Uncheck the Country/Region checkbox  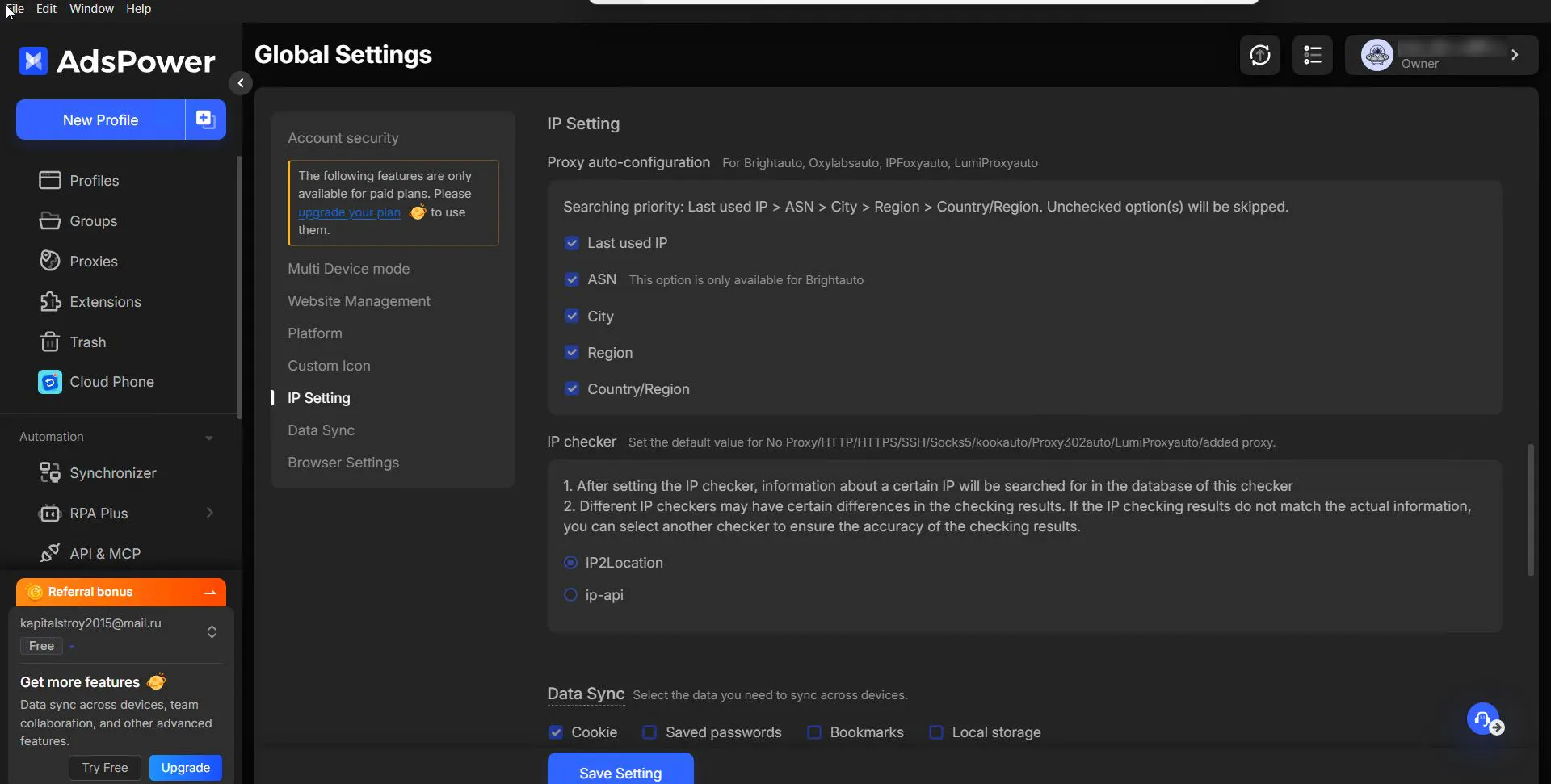point(572,388)
